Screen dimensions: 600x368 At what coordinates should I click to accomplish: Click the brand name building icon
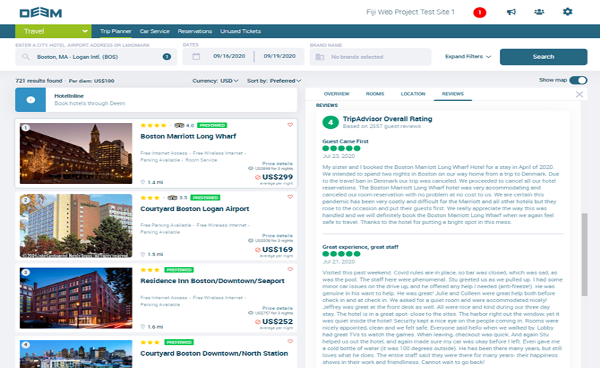tap(320, 57)
